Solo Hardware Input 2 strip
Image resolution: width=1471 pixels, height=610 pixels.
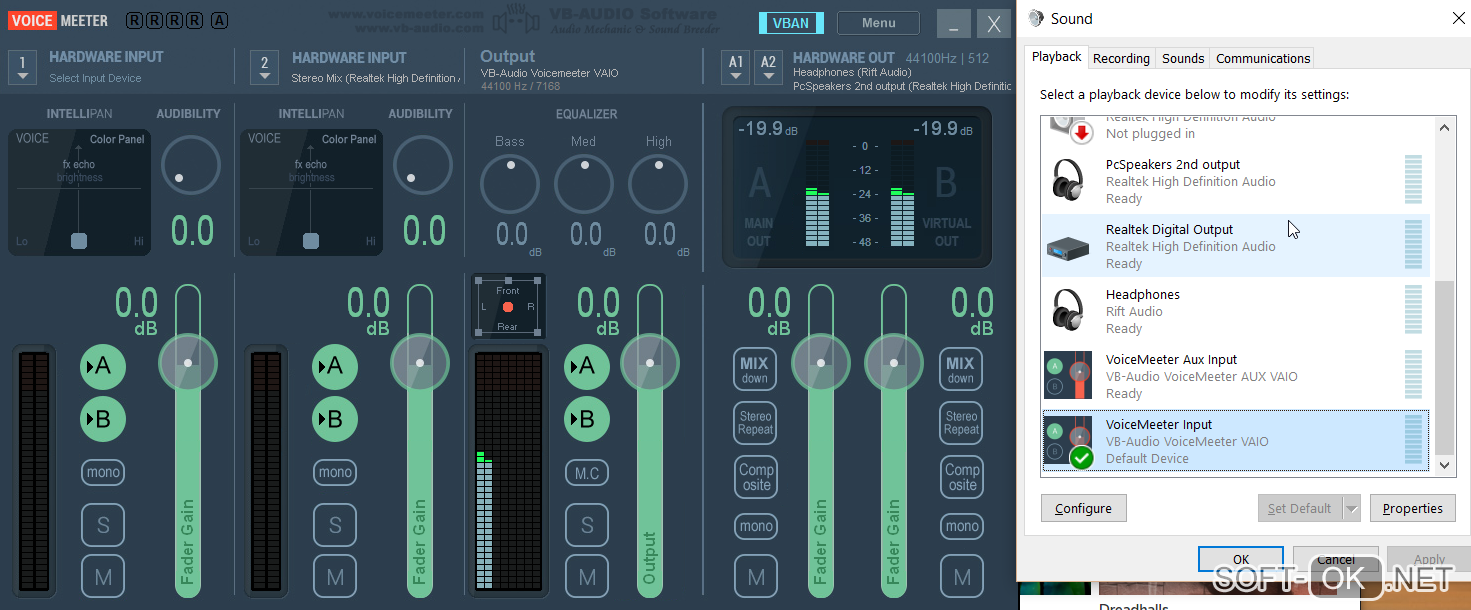(x=335, y=525)
